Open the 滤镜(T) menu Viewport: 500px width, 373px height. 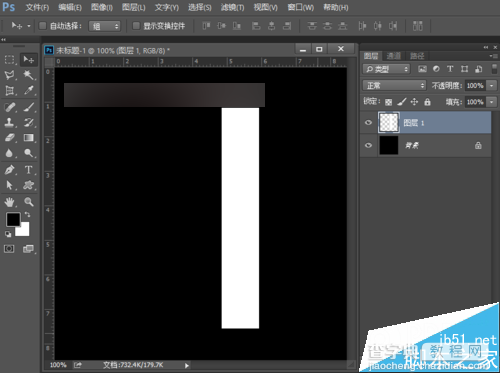point(232,7)
